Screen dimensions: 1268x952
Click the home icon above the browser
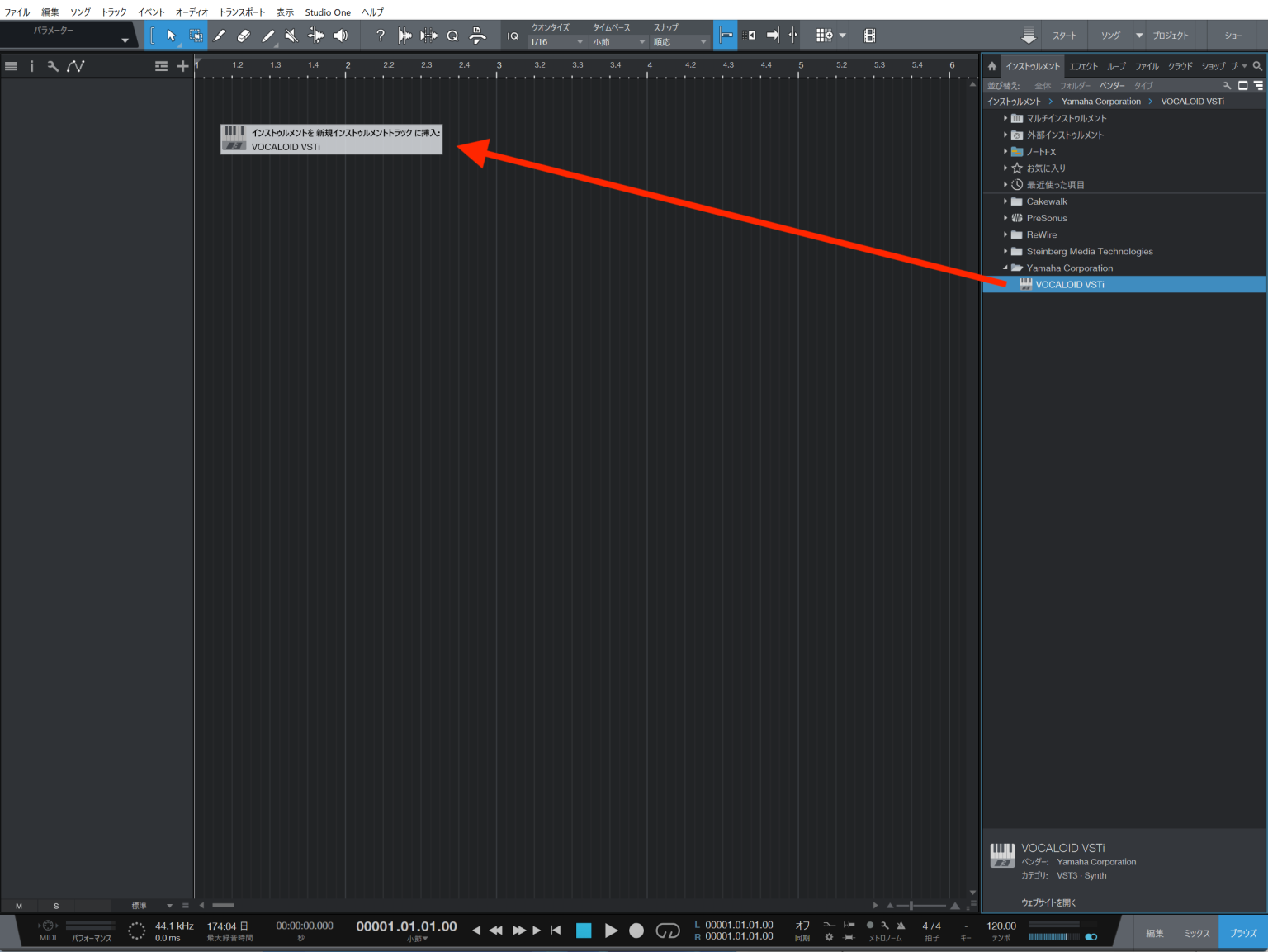(991, 66)
